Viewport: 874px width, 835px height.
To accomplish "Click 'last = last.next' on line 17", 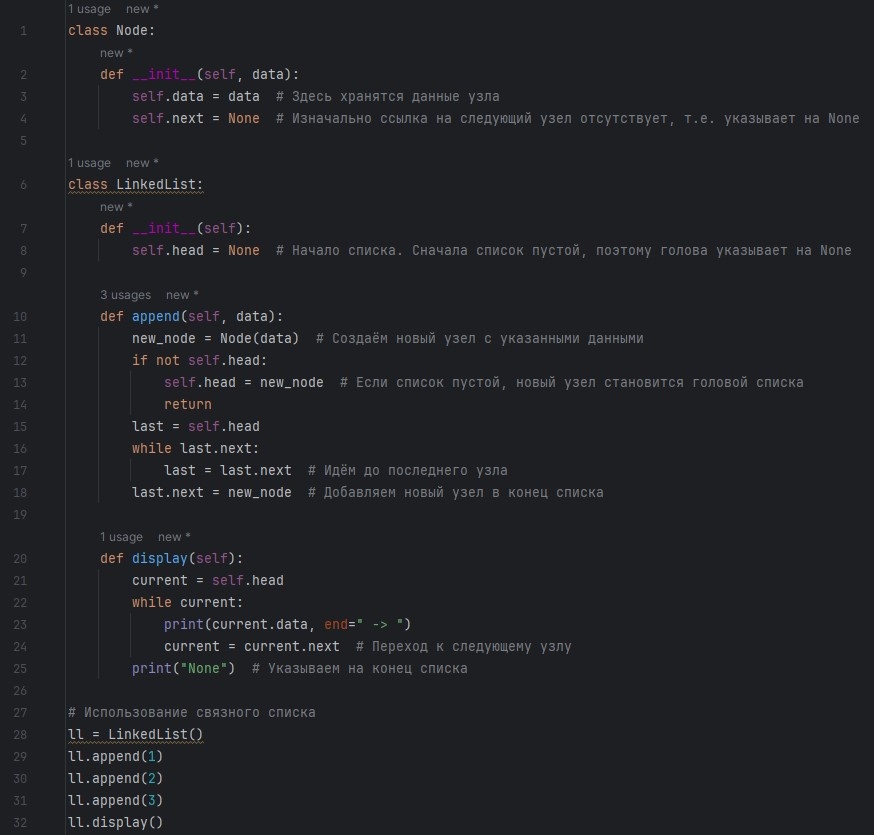I will tap(227, 471).
